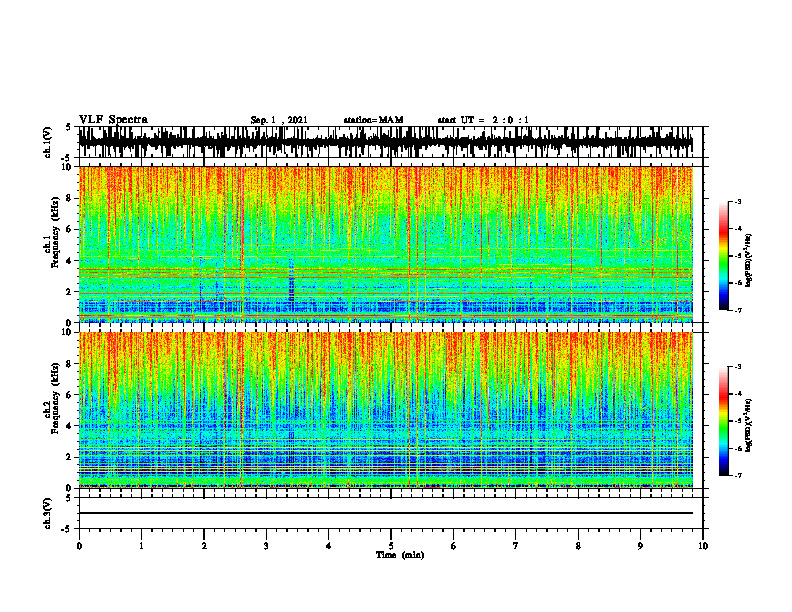Click the ch.2 PSD color scale bar
The height and width of the screenshot is (612, 792).
(723, 421)
